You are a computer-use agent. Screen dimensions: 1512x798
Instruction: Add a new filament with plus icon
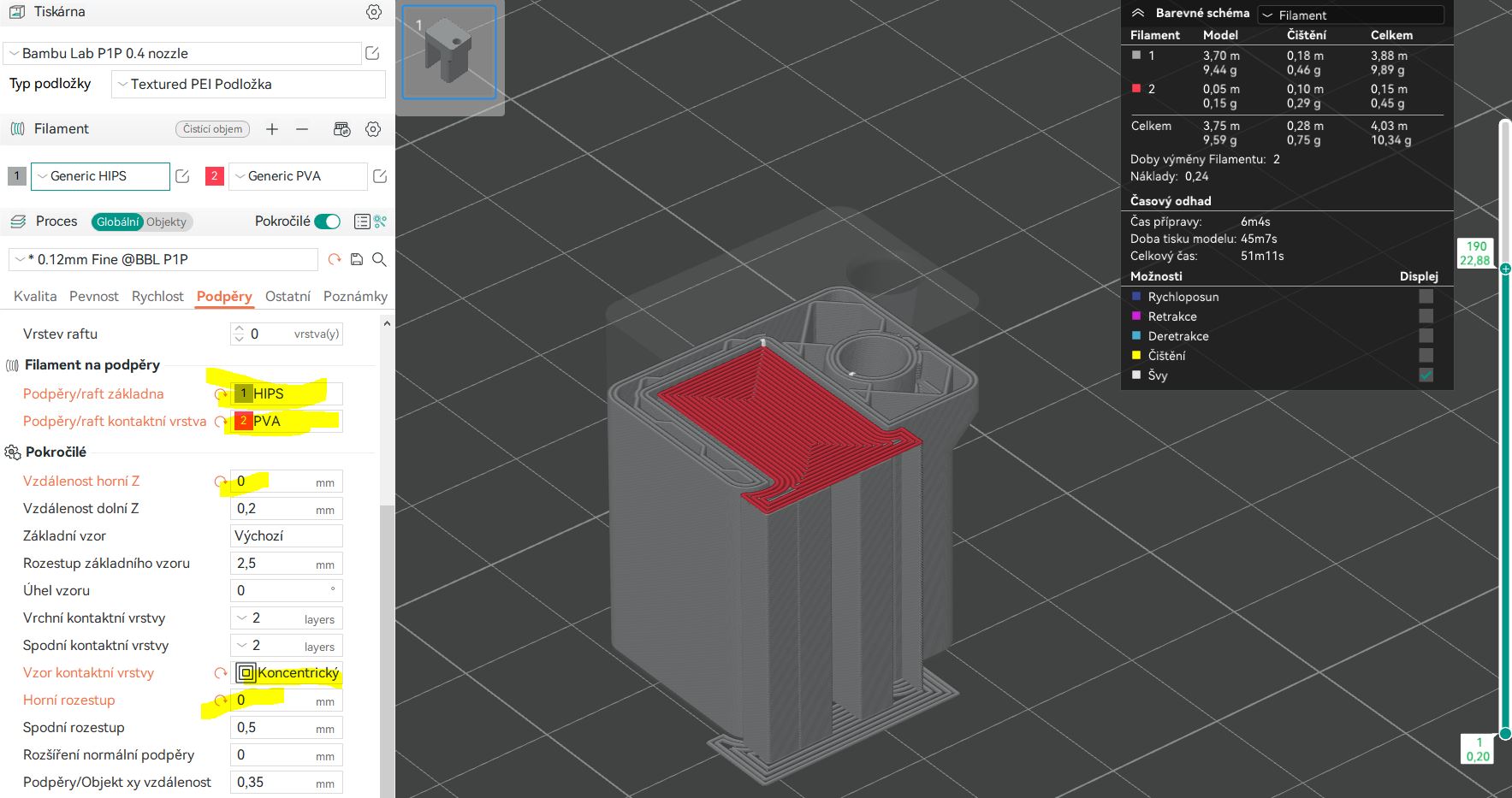click(272, 129)
